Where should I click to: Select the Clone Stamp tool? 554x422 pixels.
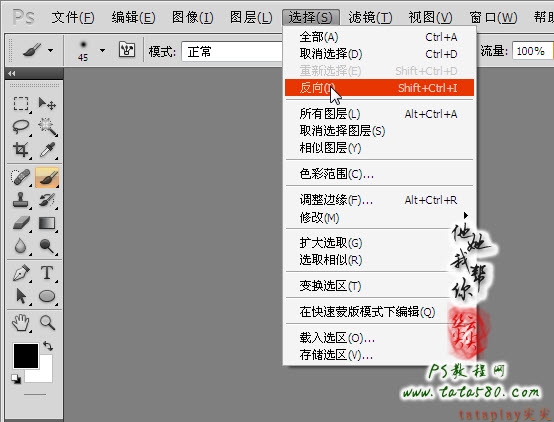[x=21, y=200]
